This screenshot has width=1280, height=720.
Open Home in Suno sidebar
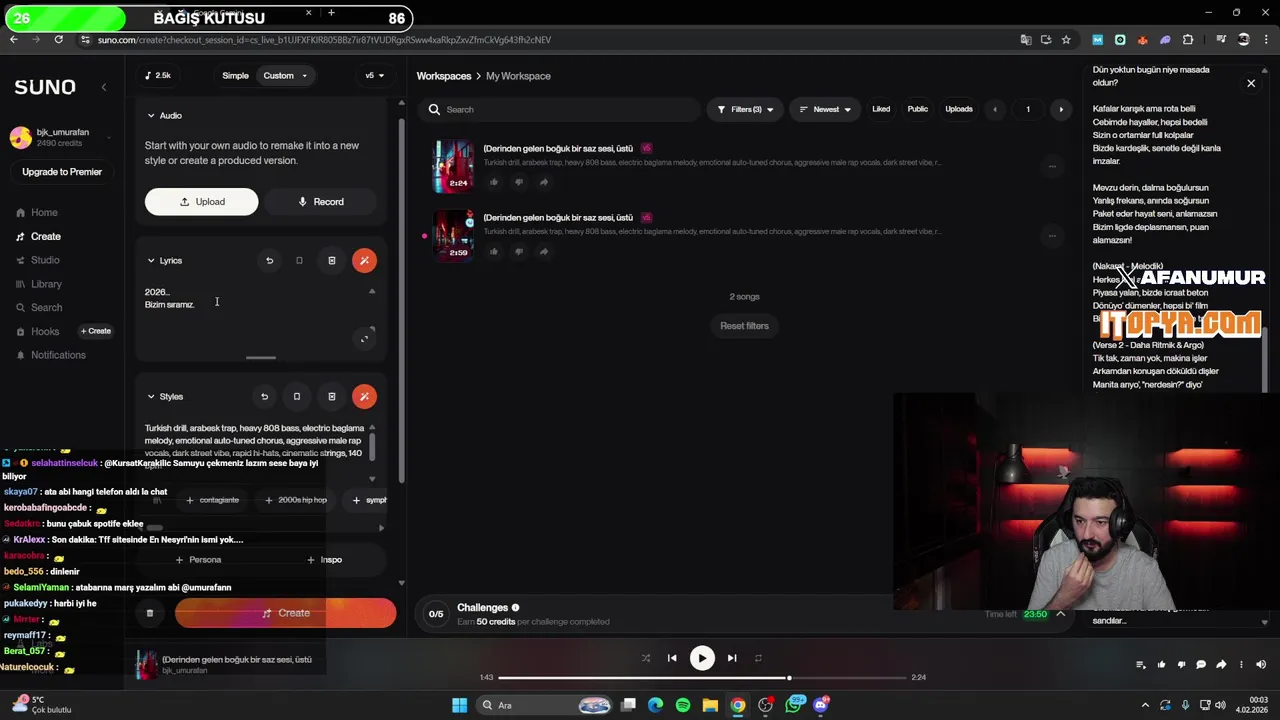point(43,212)
